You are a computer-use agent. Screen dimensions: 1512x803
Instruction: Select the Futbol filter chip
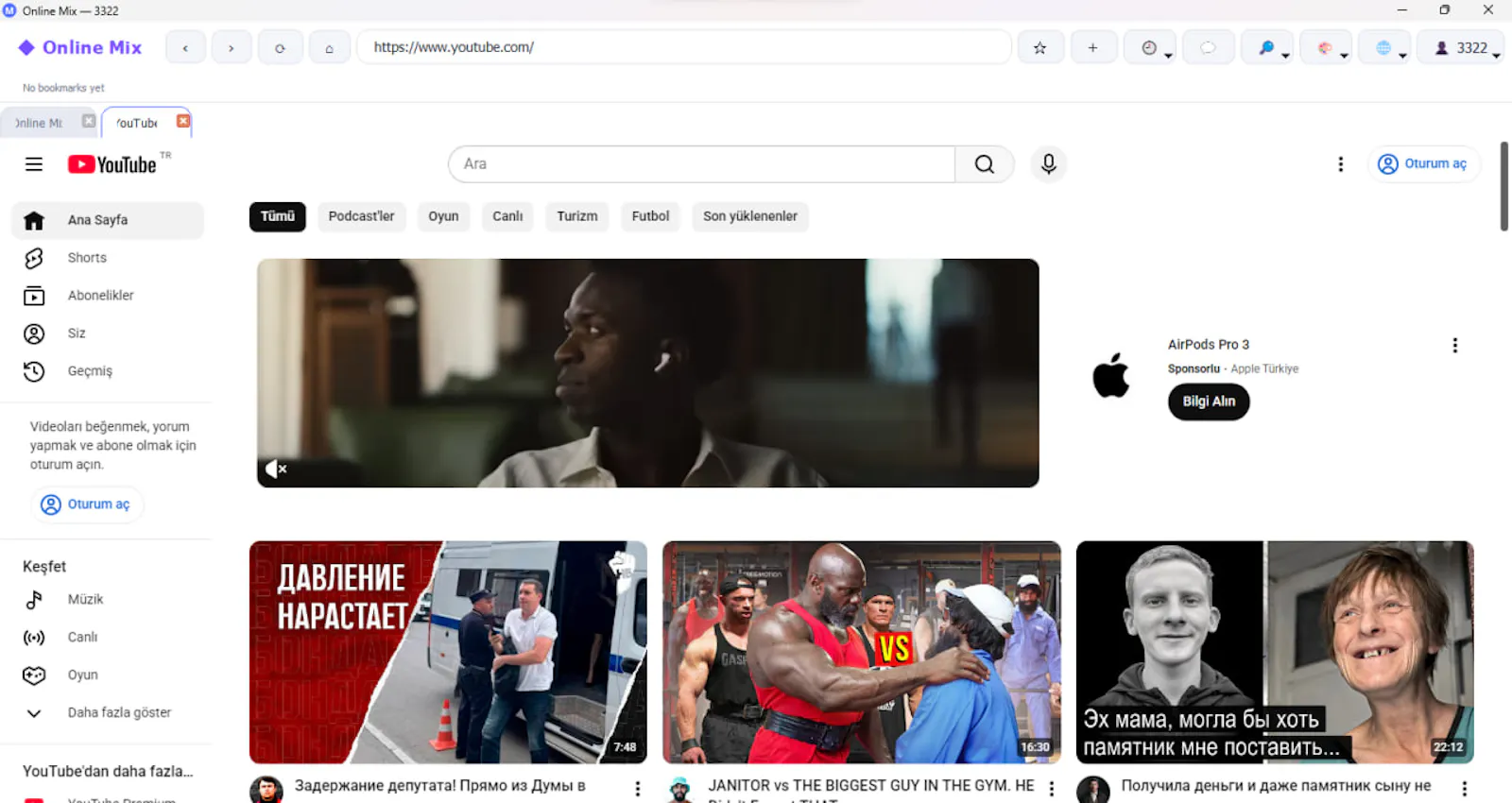pos(650,216)
